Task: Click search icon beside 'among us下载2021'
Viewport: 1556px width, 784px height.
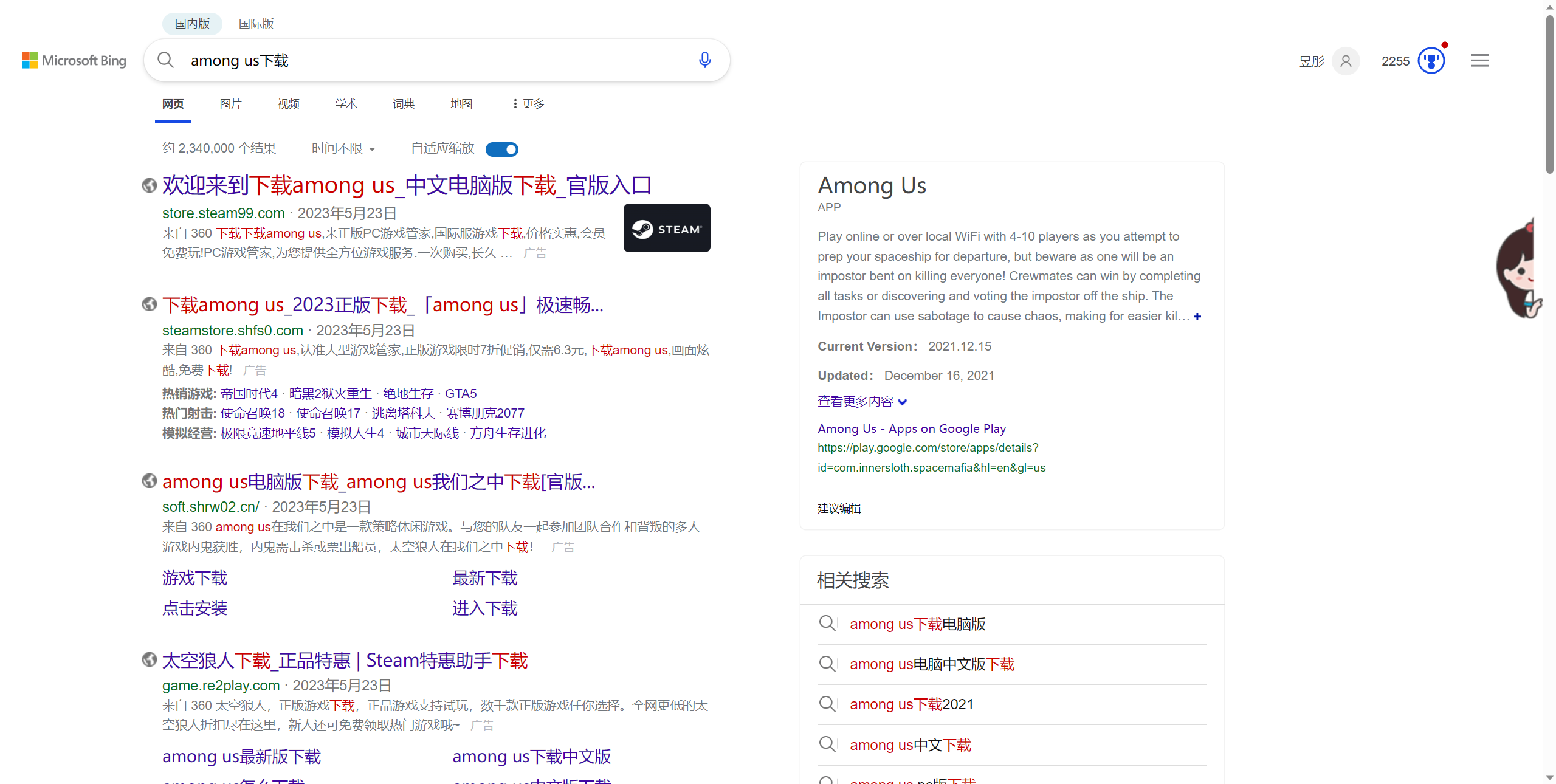Action: point(827,704)
